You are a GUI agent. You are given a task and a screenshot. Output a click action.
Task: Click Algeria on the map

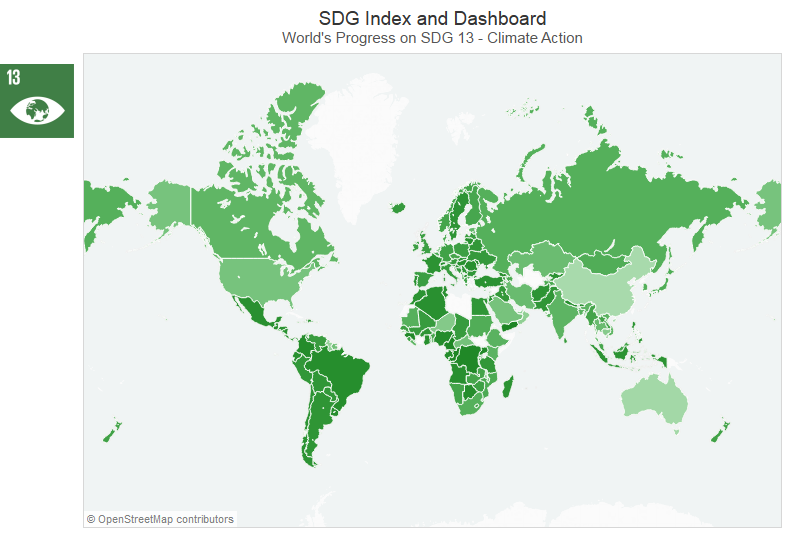[433, 304]
